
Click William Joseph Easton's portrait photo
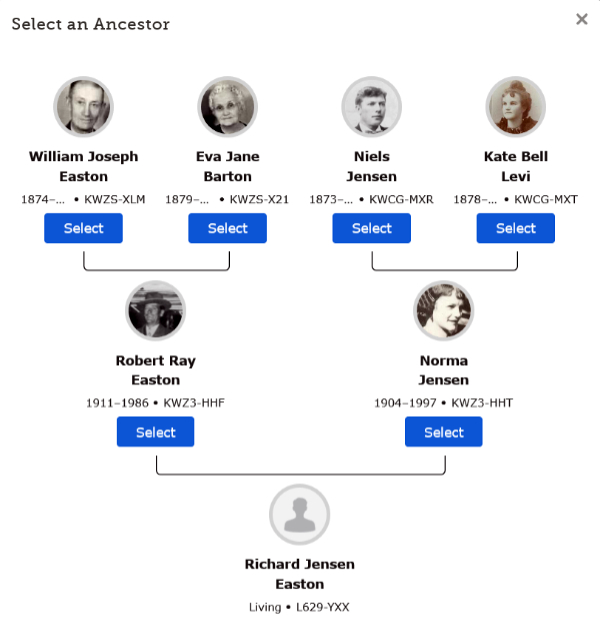[83, 107]
